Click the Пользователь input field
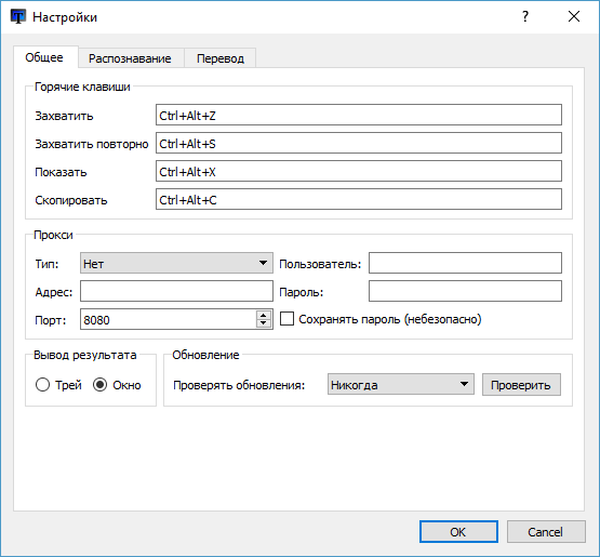Screen dimensions: 600x557 coord(465,263)
